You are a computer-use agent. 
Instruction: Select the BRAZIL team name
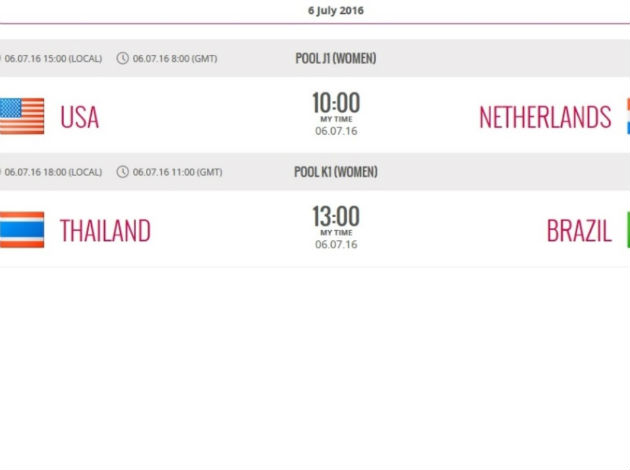click(579, 231)
